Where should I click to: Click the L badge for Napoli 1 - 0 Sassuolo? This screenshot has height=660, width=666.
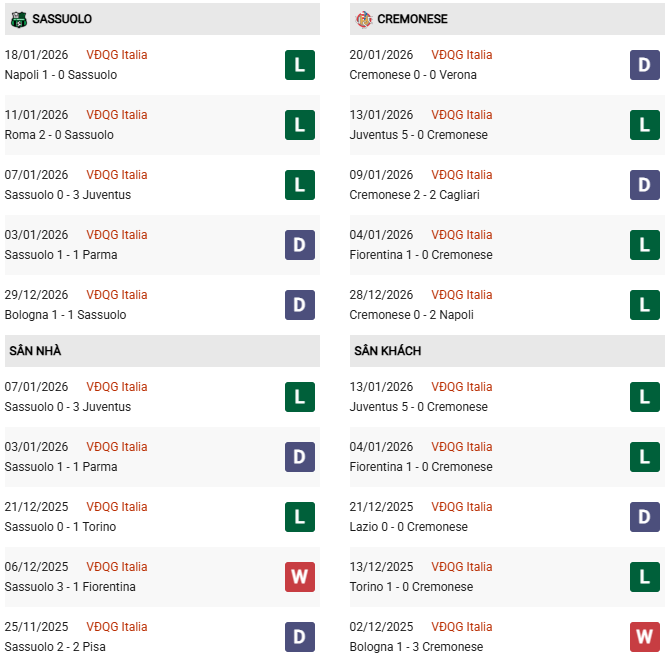tap(299, 65)
